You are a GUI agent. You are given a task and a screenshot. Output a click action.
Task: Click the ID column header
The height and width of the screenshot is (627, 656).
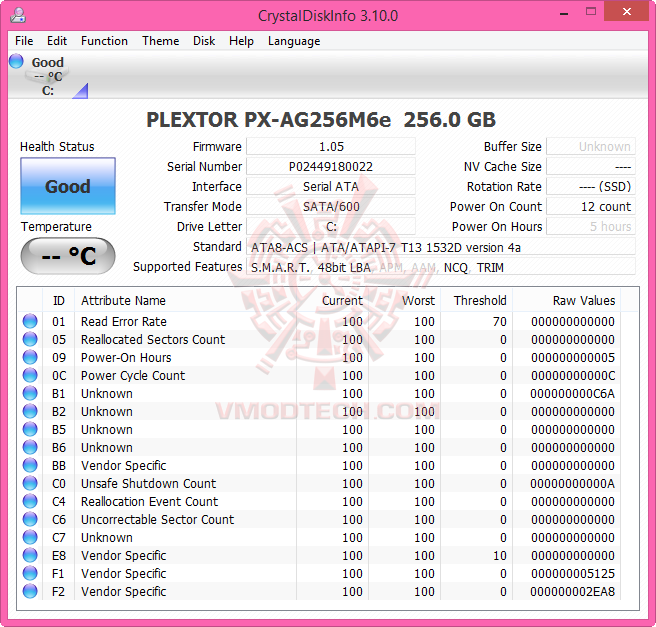click(x=59, y=300)
